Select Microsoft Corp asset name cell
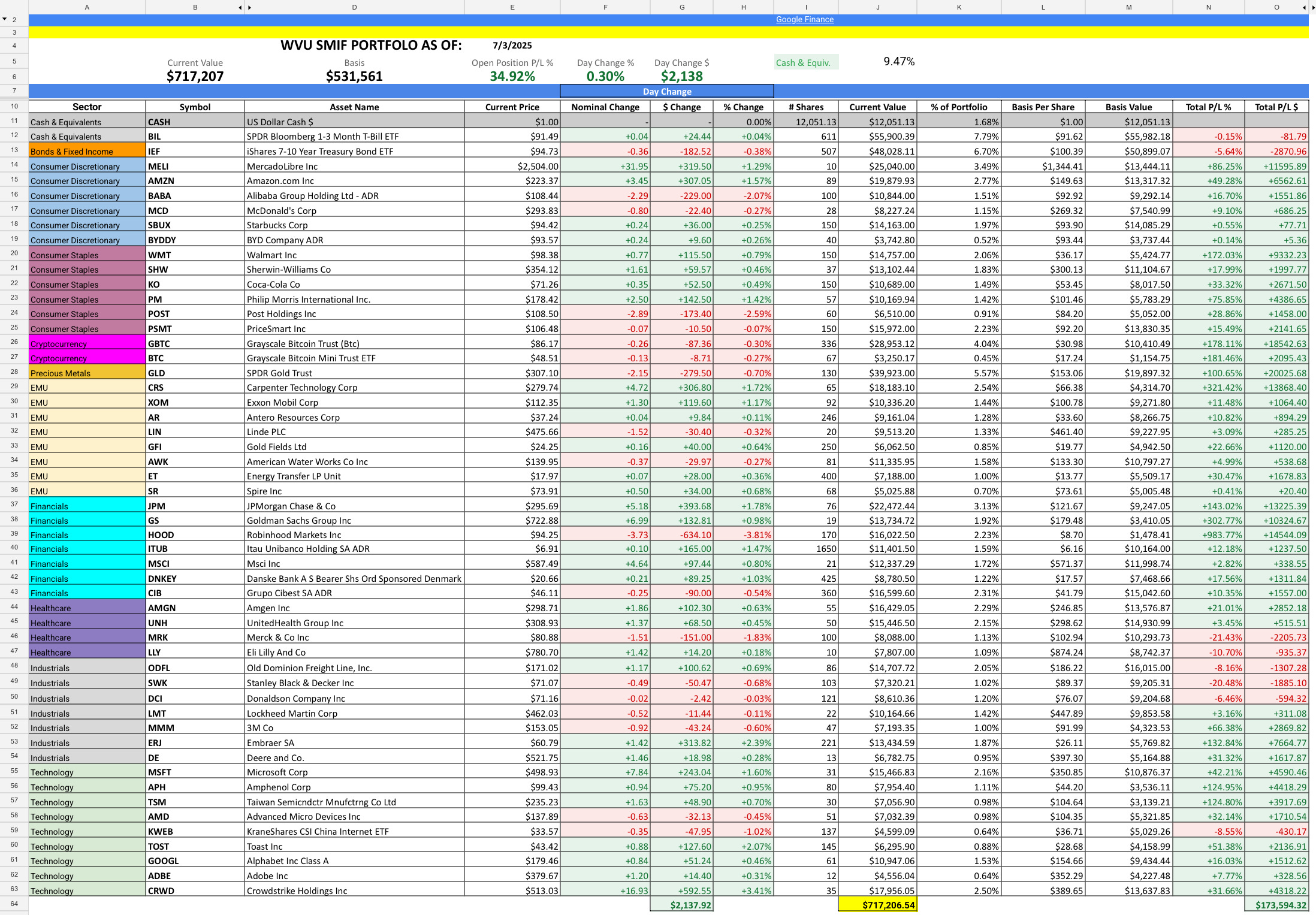1316x915 pixels. coord(354,772)
